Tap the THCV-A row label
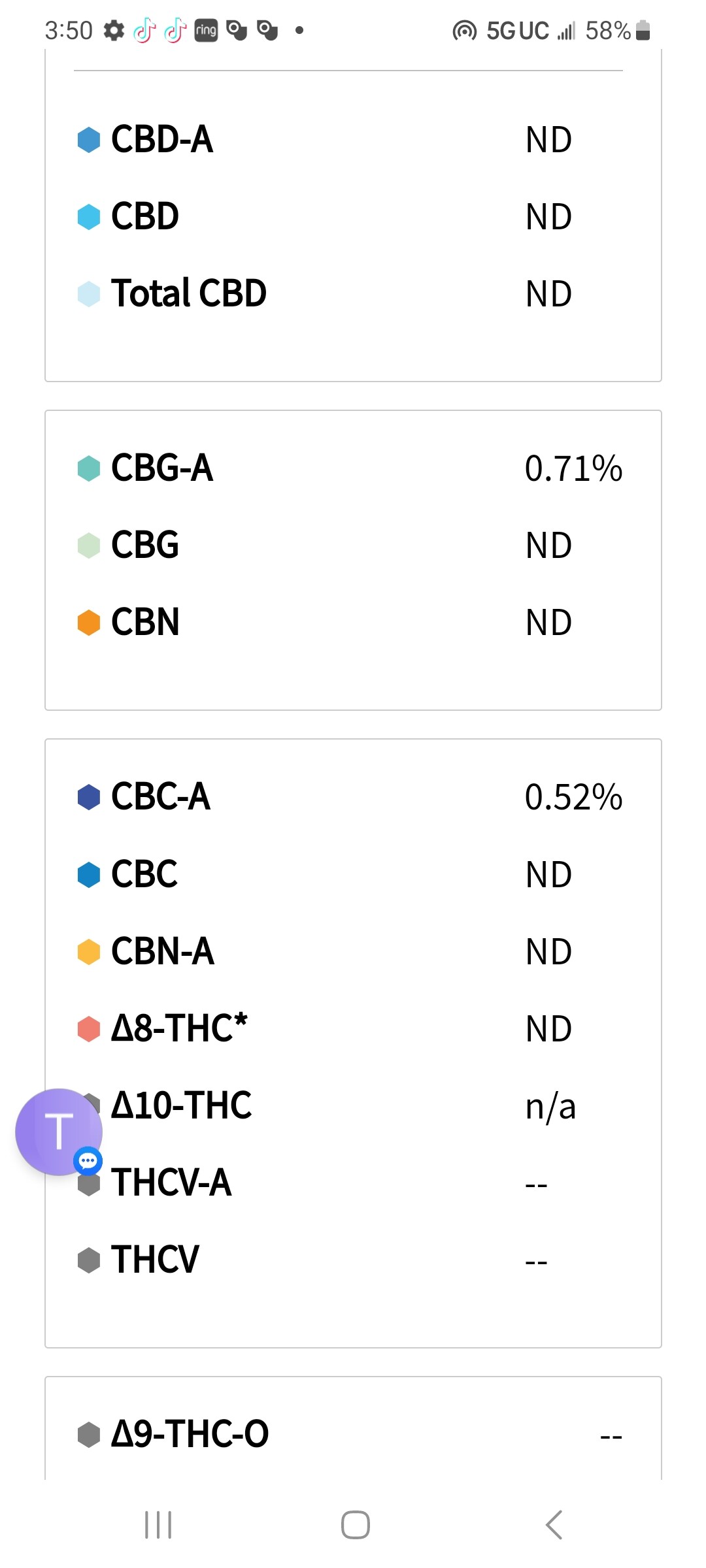Viewport: 706px width, 1568px height. (171, 1183)
